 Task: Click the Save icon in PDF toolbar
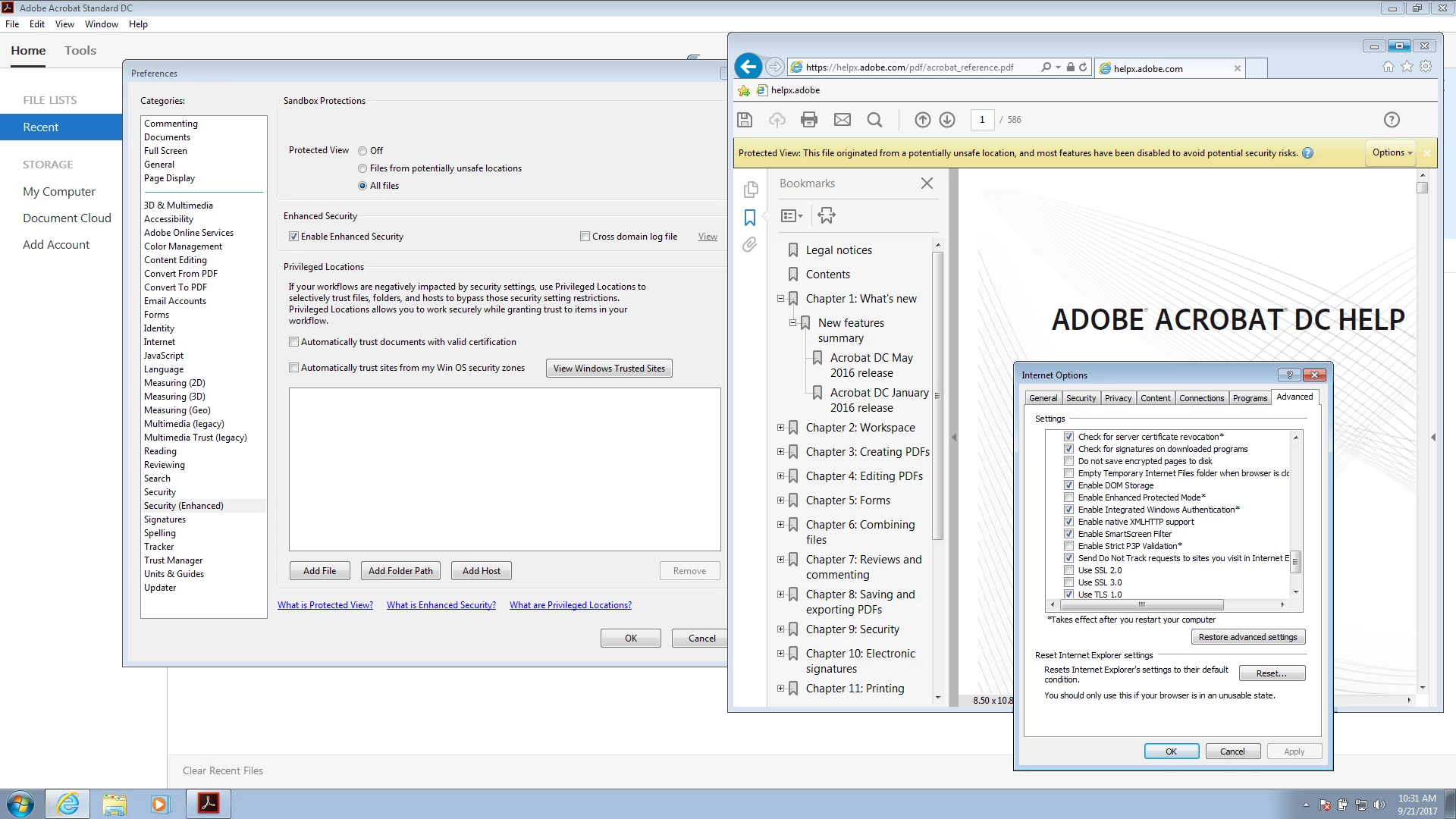coord(745,120)
